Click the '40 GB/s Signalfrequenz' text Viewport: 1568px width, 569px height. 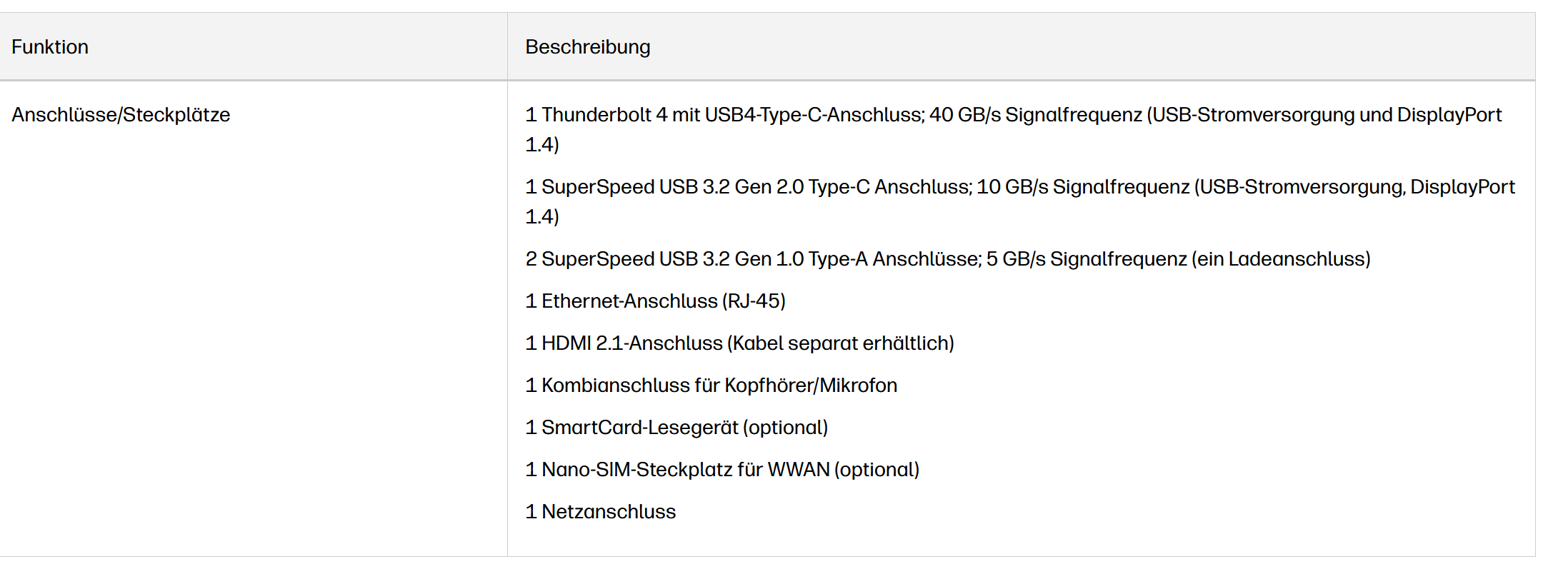[x=1035, y=115]
